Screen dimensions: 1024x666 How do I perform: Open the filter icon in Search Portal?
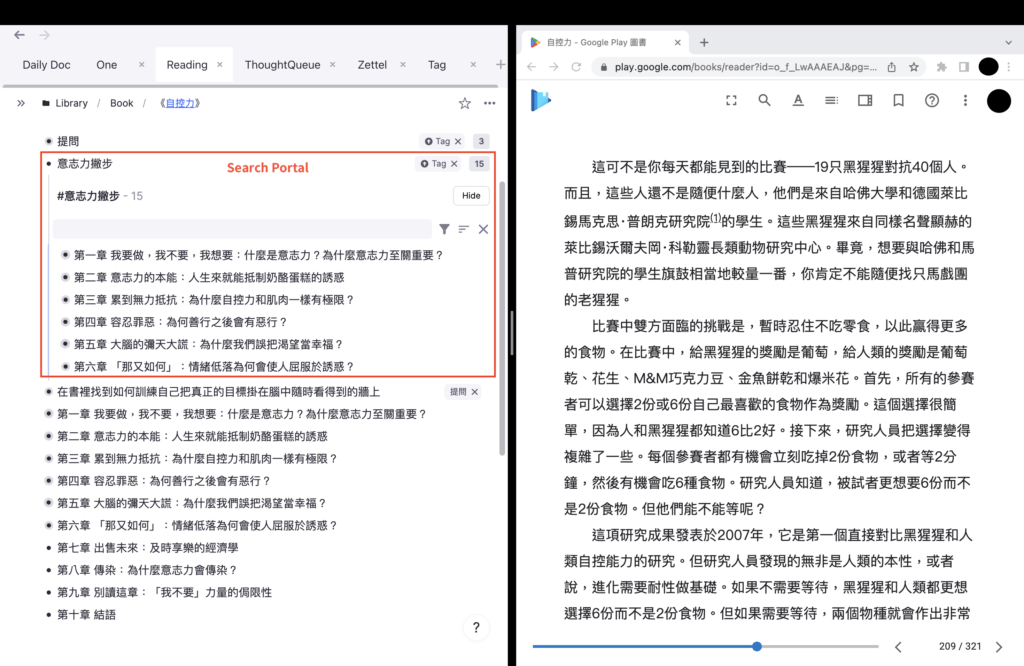(444, 229)
